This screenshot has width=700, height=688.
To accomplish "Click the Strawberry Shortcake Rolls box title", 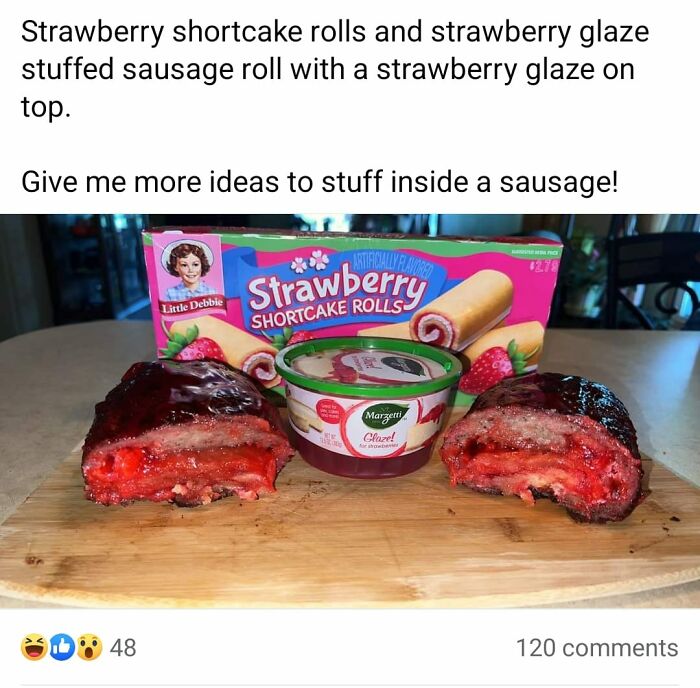I will coord(337,302).
